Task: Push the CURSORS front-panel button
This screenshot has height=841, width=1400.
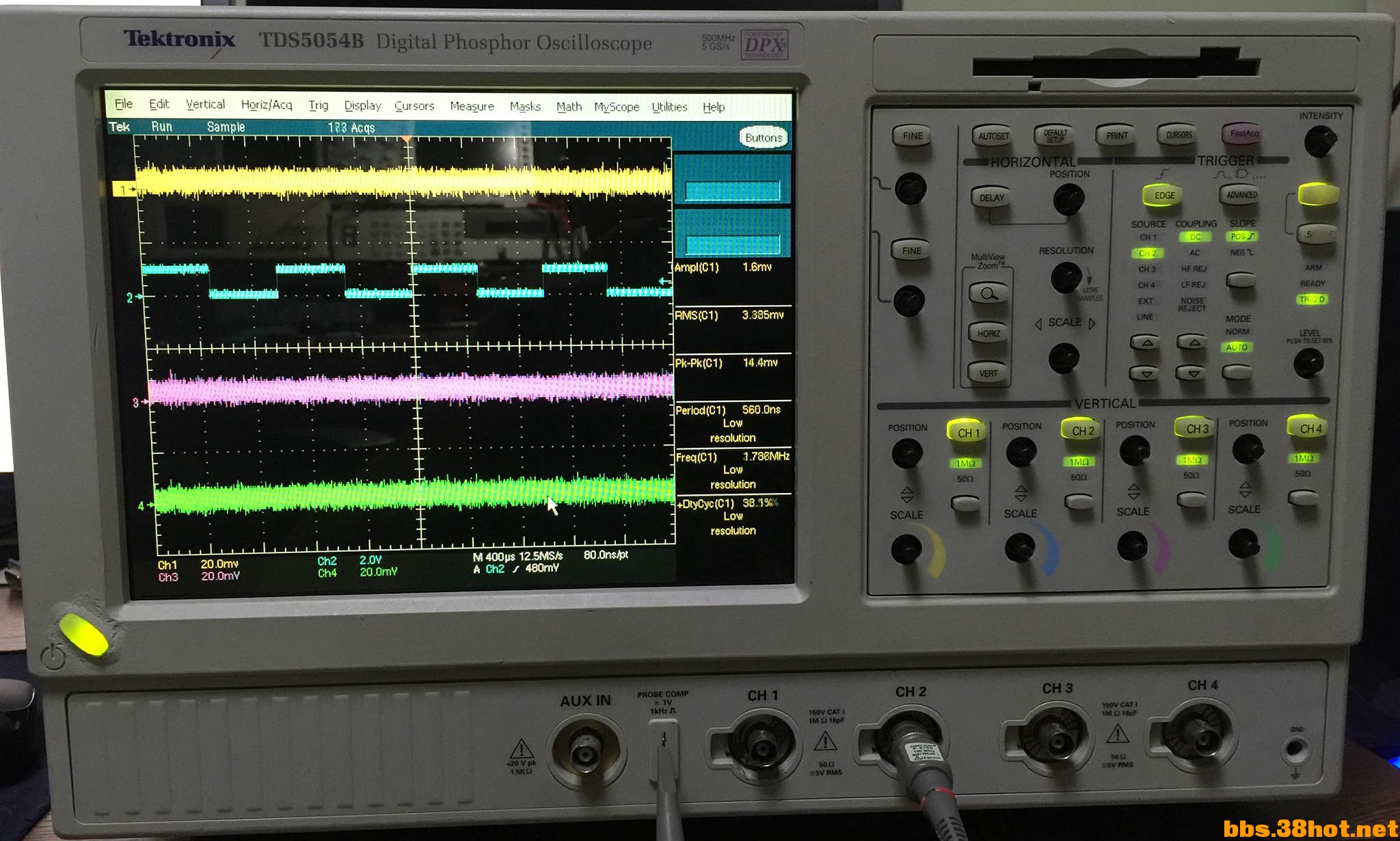Action: pyautogui.click(x=1179, y=134)
